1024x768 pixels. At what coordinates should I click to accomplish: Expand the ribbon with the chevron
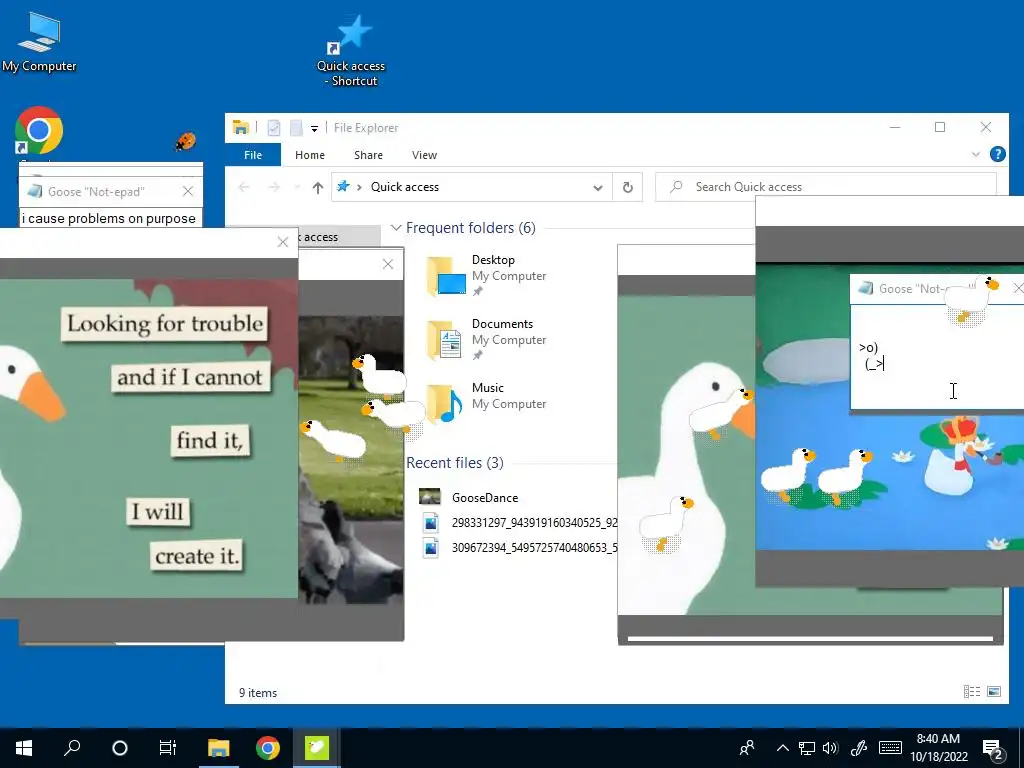coord(976,155)
